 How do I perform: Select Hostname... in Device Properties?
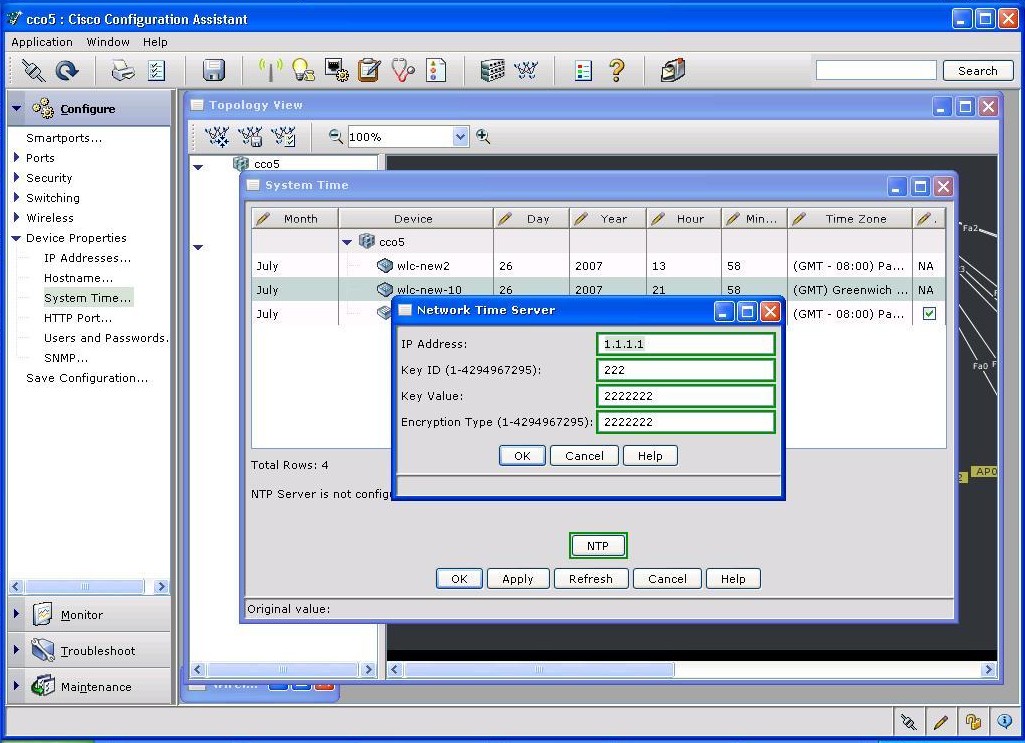coord(78,278)
